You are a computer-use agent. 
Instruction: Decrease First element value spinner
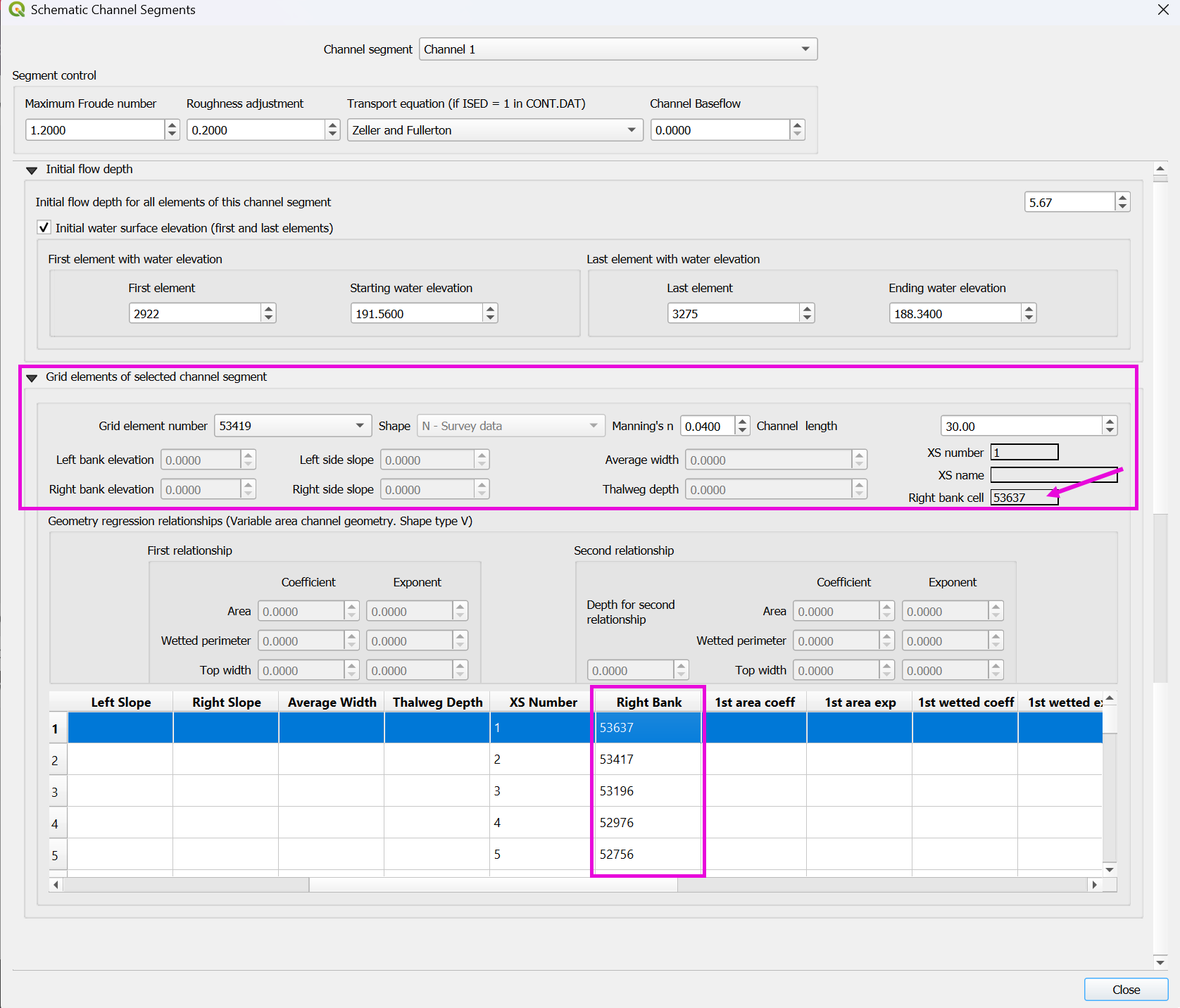coord(268,318)
